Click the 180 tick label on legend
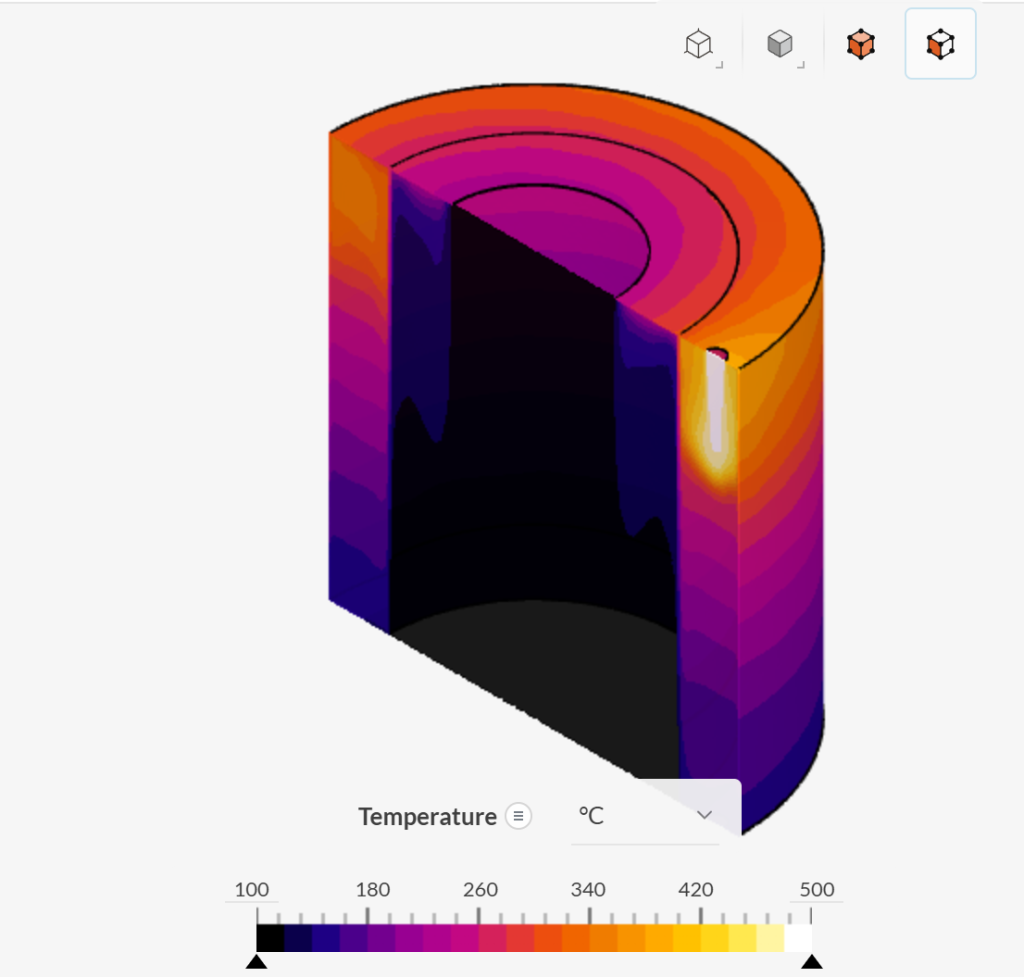1024x977 pixels. (x=372, y=890)
